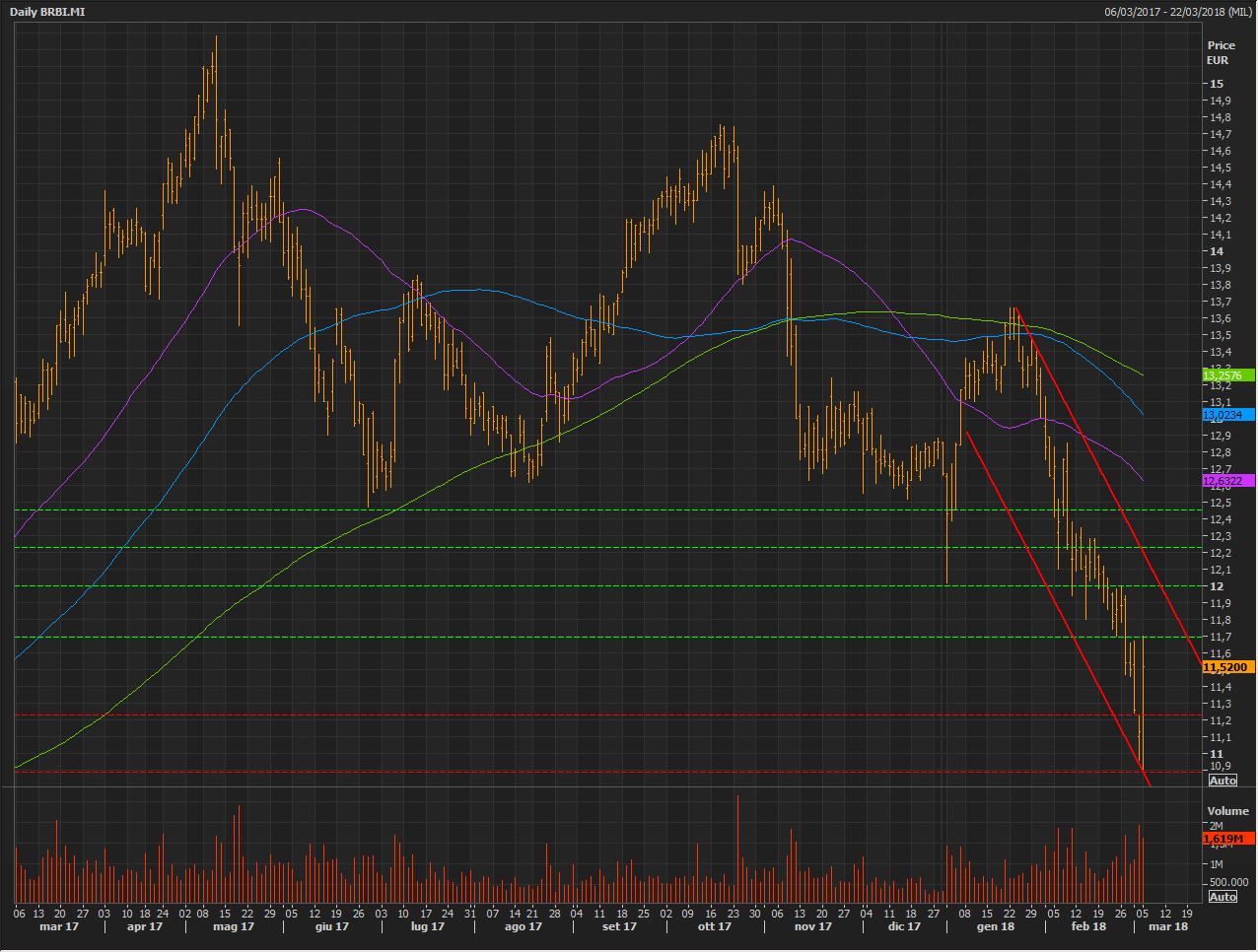Click the 15 level on price axis

[x=1217, y=84]
